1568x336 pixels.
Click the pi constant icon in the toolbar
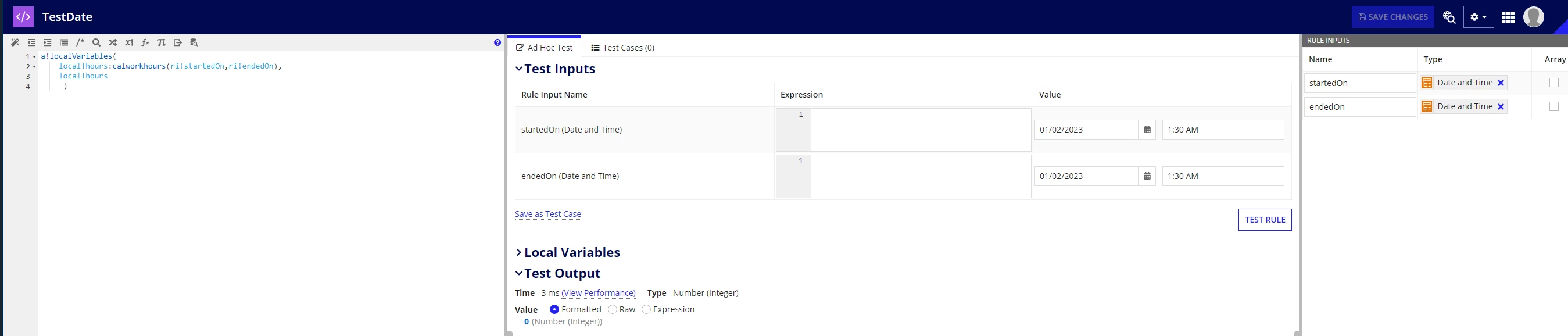click(x=162, y=42)
